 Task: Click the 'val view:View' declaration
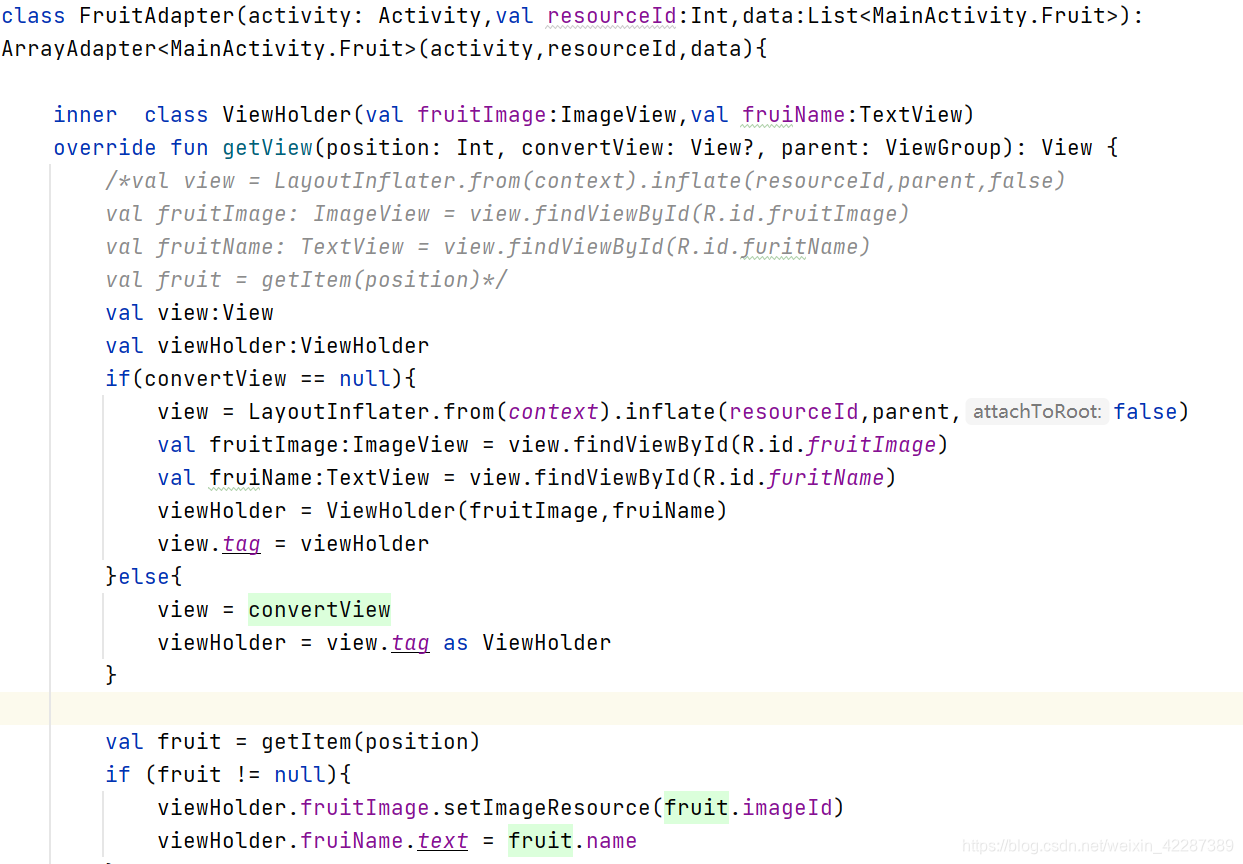tap(189, 313)
